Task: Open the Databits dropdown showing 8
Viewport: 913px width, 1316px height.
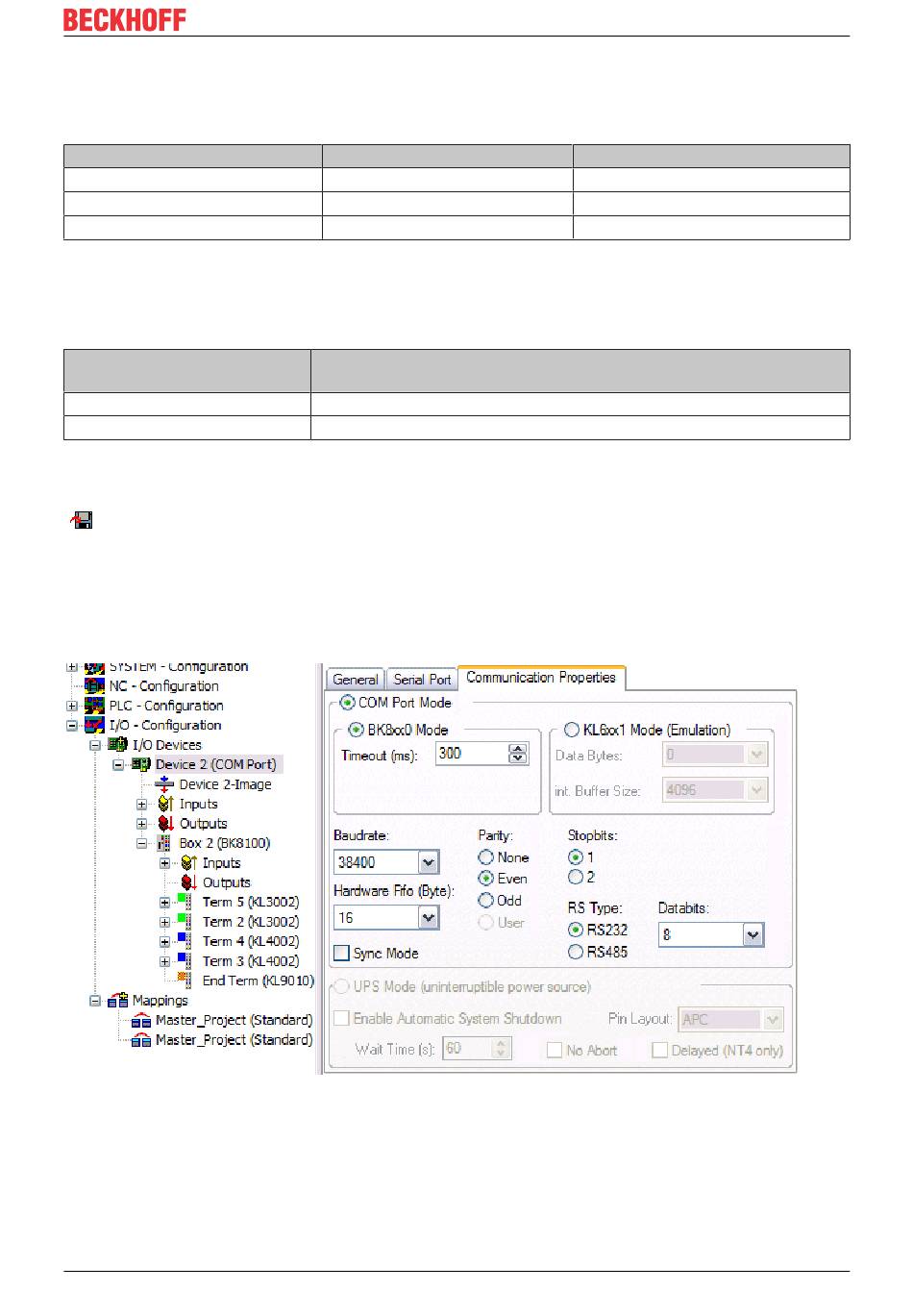Action: coord(753,934)
